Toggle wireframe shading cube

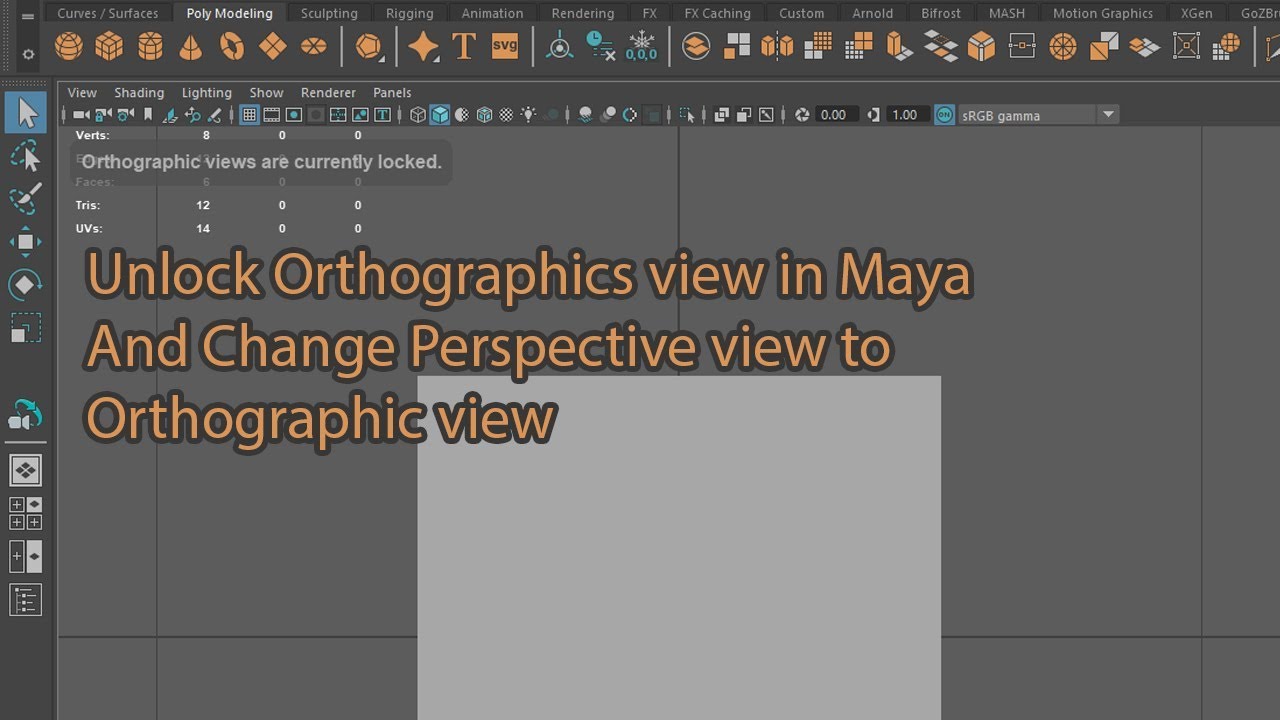pos(418,115)
